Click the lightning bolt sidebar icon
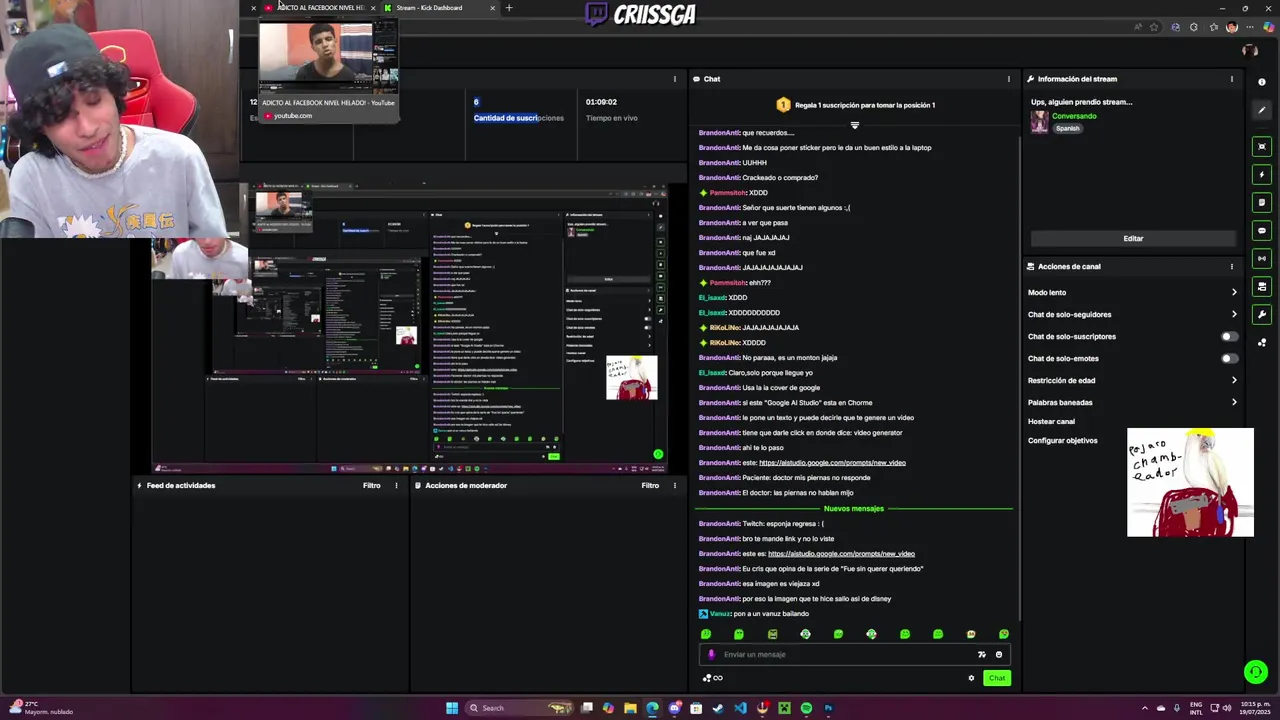Image resolution: width=1280 pixels, height=720 pixels. coord(1262,174)
